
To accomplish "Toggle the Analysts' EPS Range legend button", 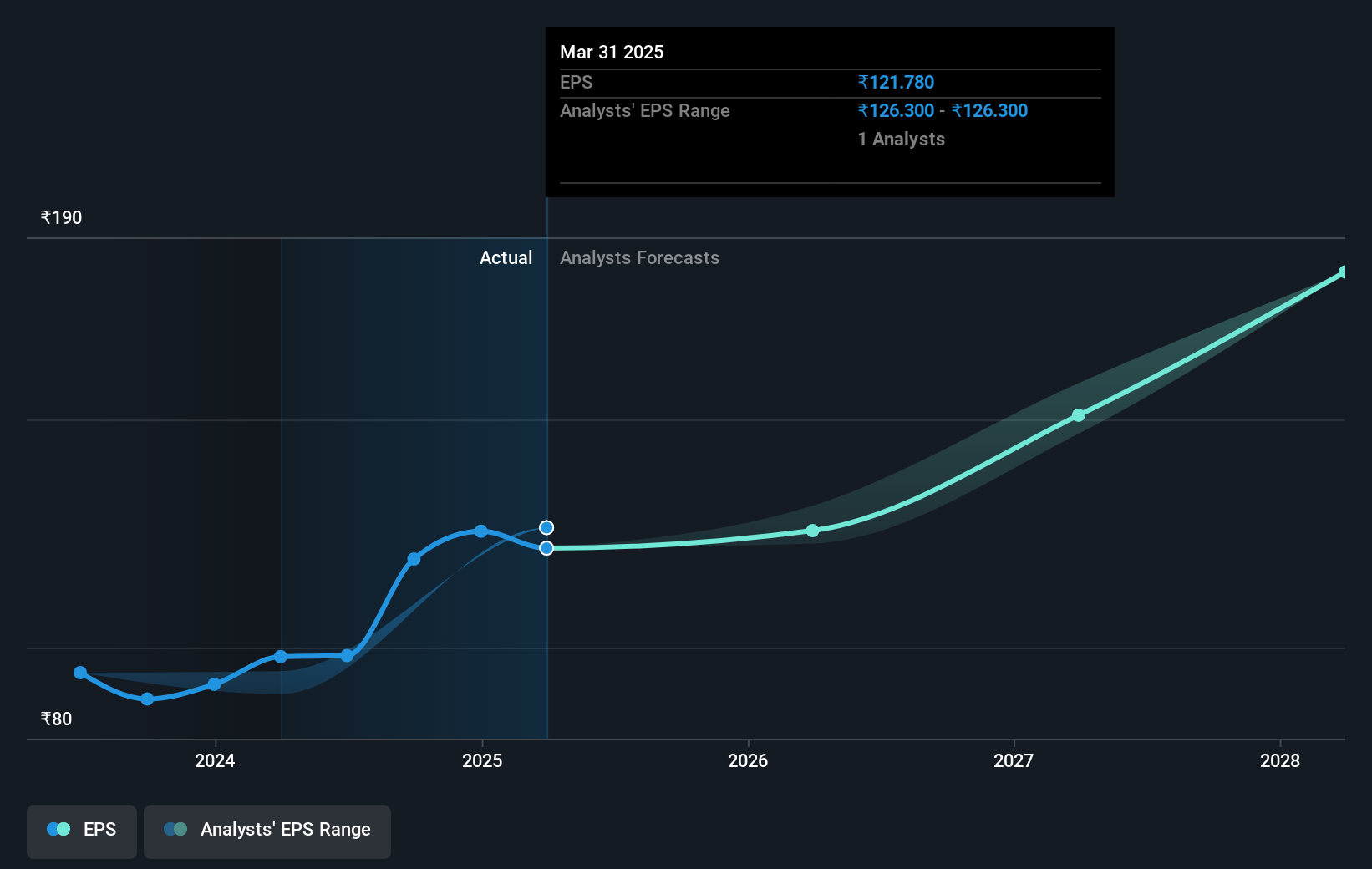I will (x=267, y=831).
